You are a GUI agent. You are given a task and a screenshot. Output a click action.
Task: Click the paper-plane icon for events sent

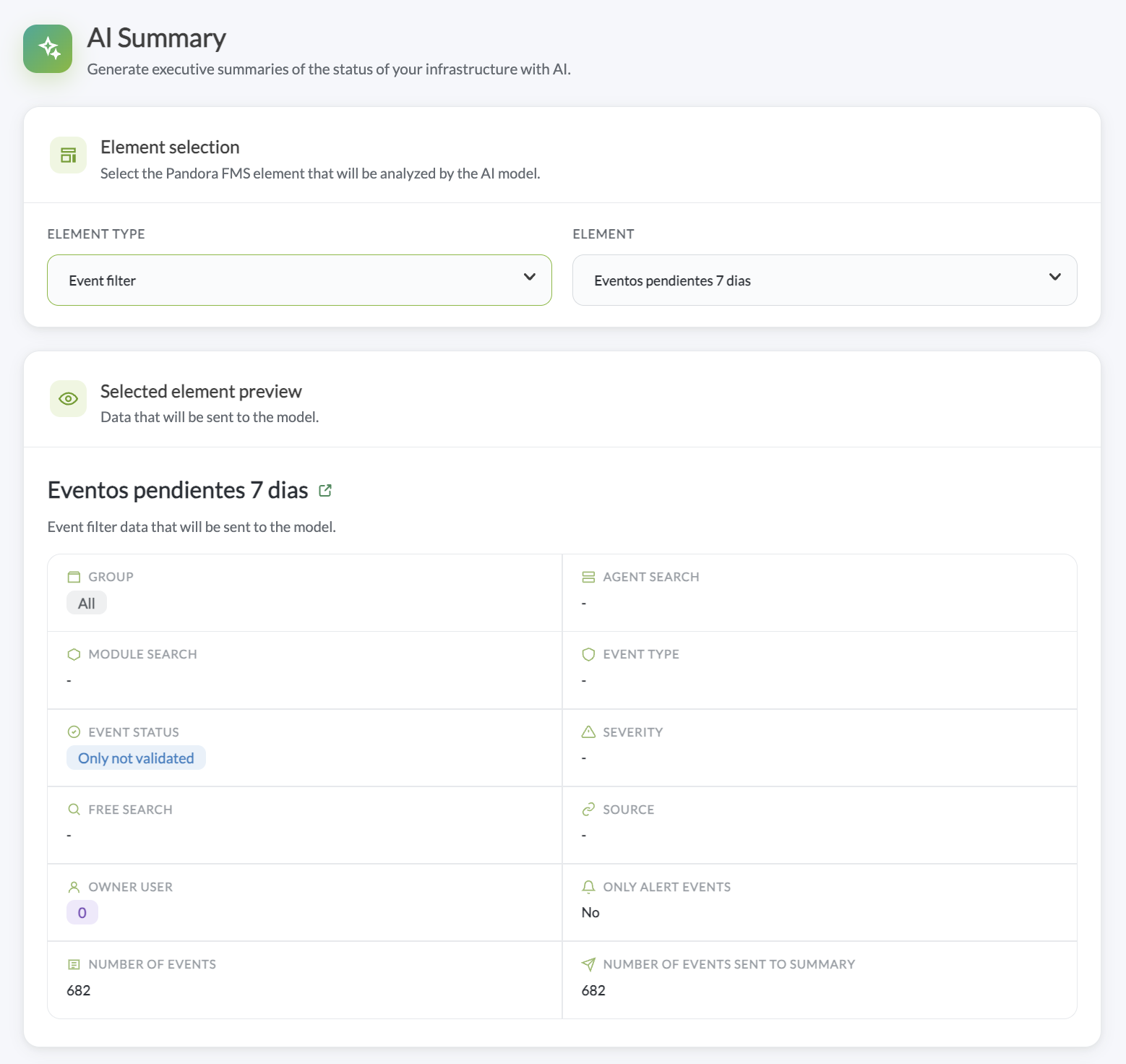[588, 964]
